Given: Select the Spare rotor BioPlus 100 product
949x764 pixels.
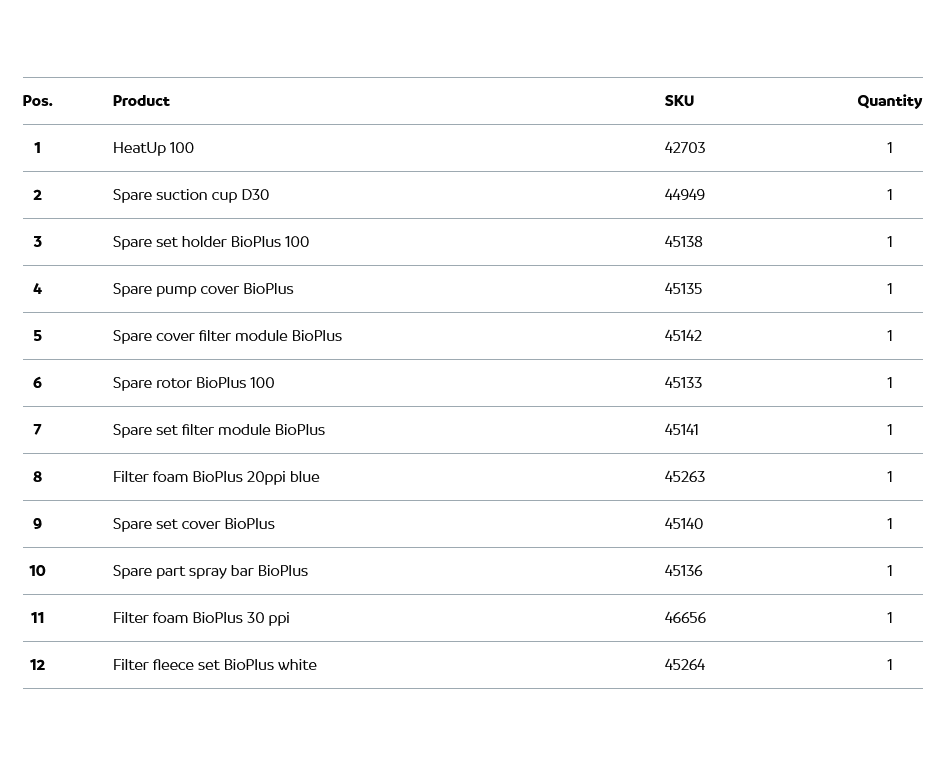Looking at the screenshot, I should tap(193, 383).
